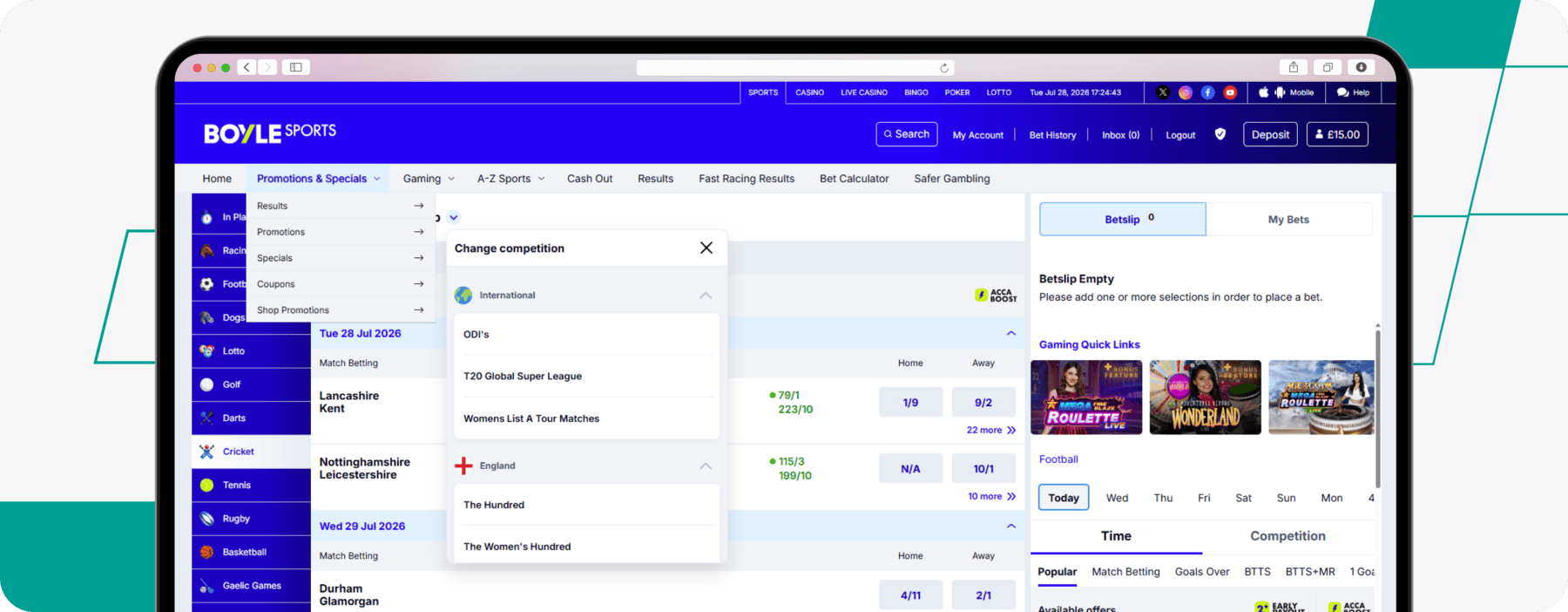
Task: Click the Deposit button
Action: point(1270,134)
